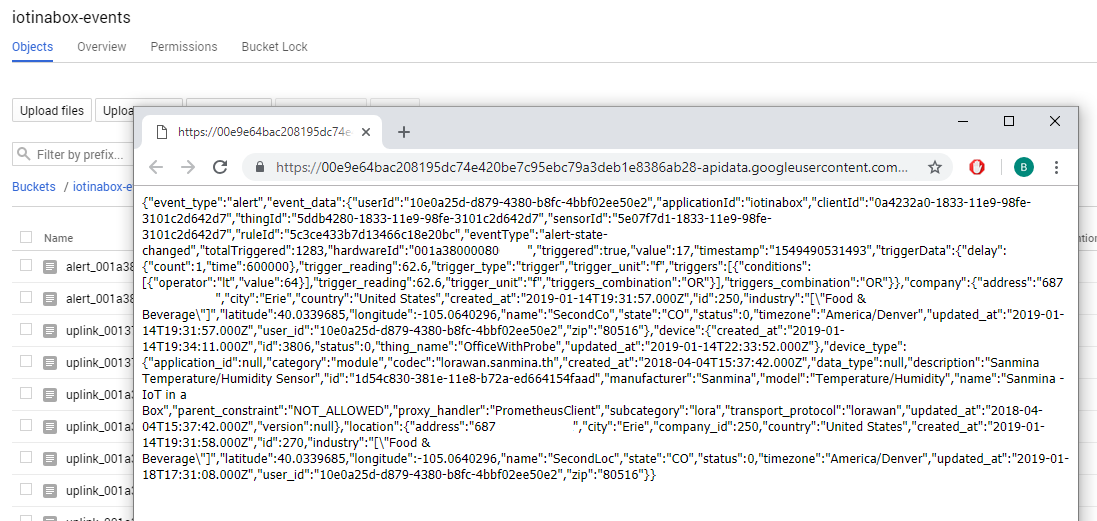
Task: Open Chrome's three-dot menu
Action: (x=1056, y=167)
